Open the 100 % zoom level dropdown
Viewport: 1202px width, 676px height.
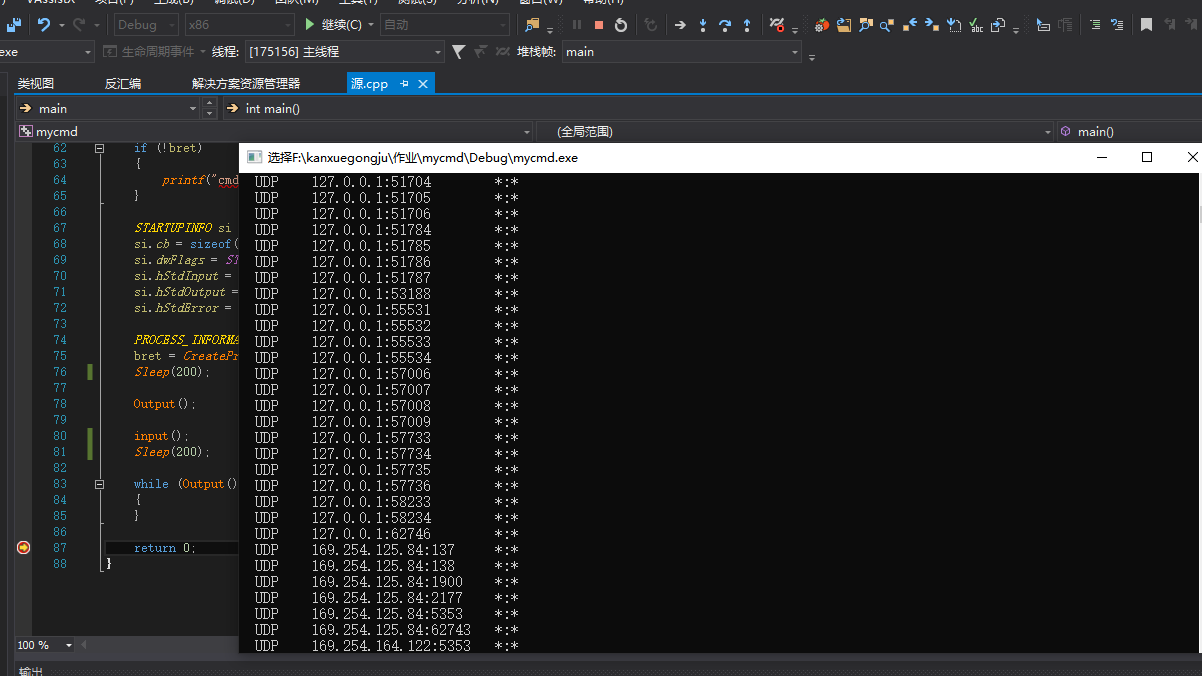(x=45, y=645)
